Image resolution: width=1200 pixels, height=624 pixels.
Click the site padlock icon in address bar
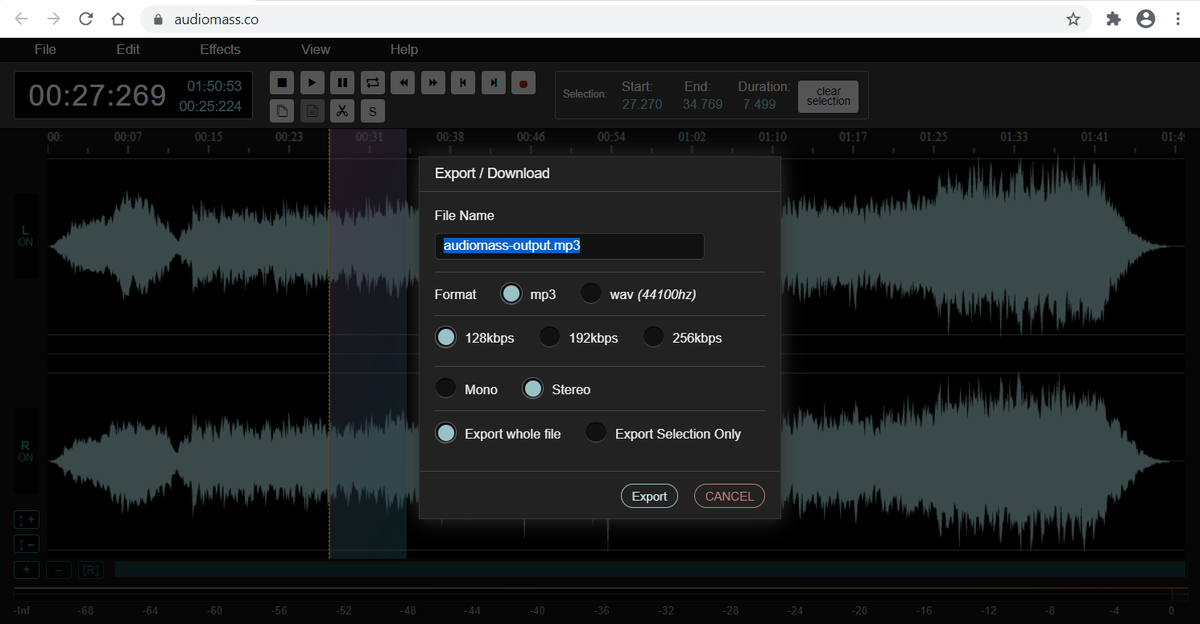158,19
